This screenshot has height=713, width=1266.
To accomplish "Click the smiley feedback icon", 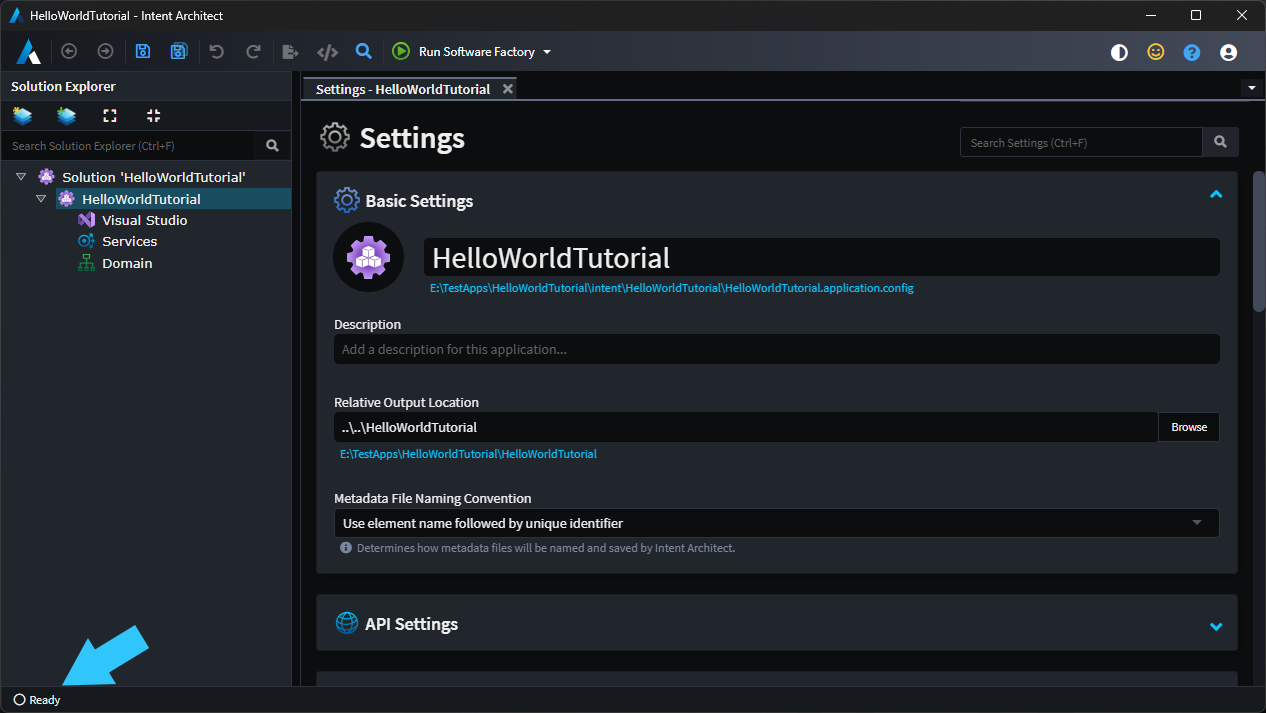I will (1156, 52).
